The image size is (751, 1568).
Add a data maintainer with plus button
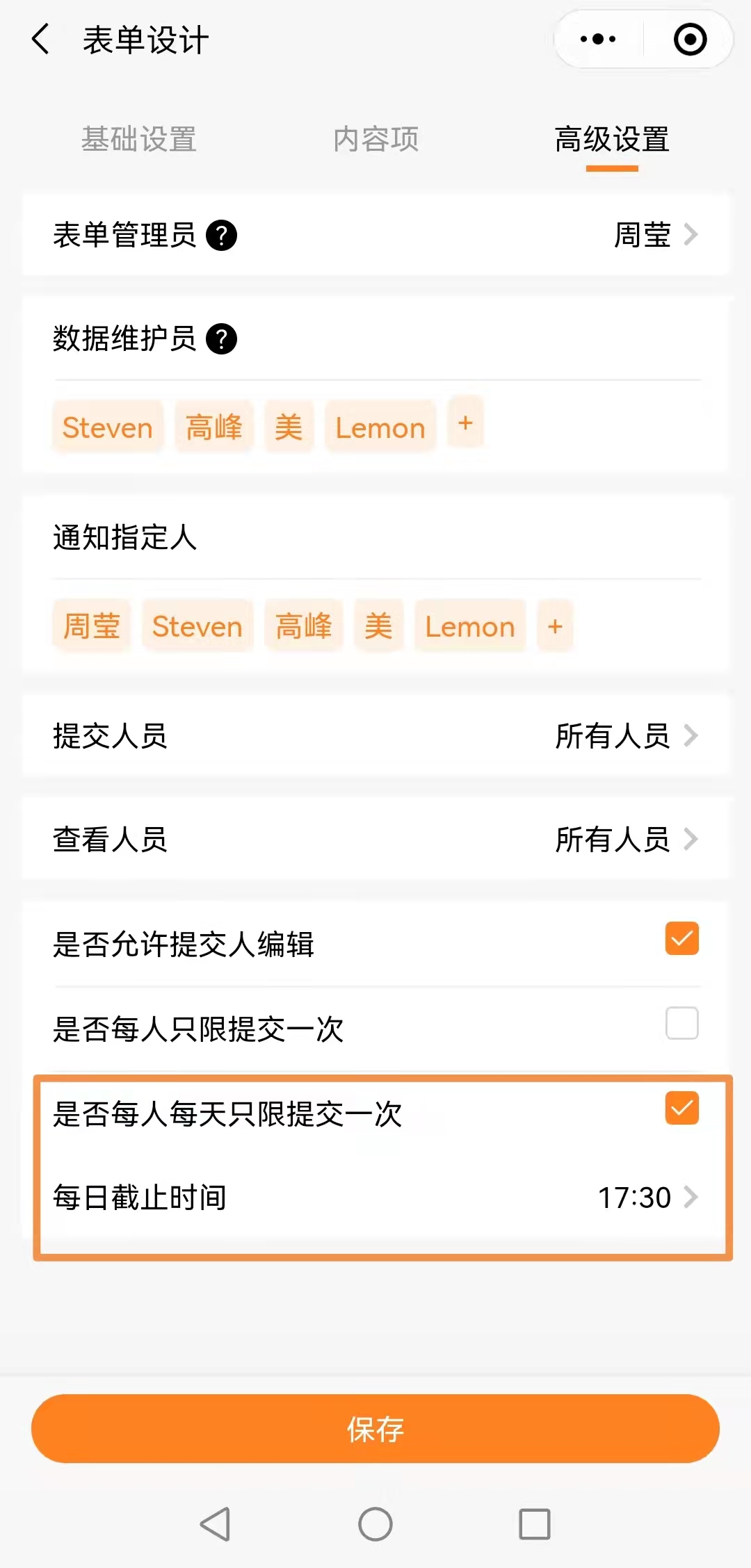(465, 423)
